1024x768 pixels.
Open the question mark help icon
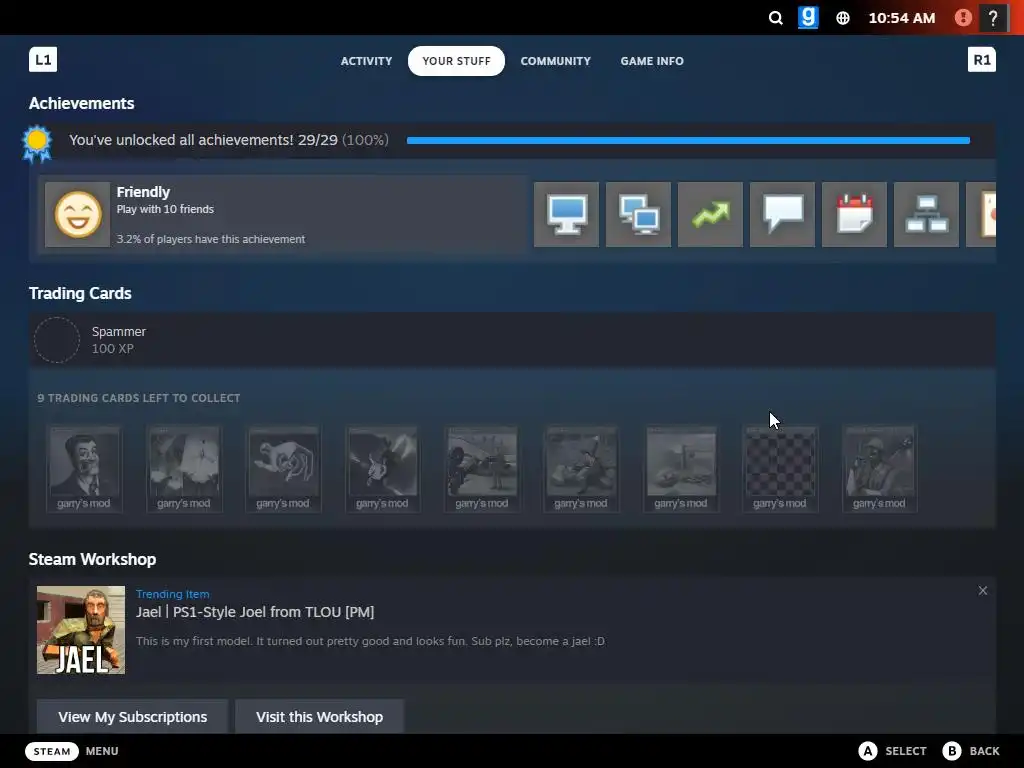click(993, 18)
